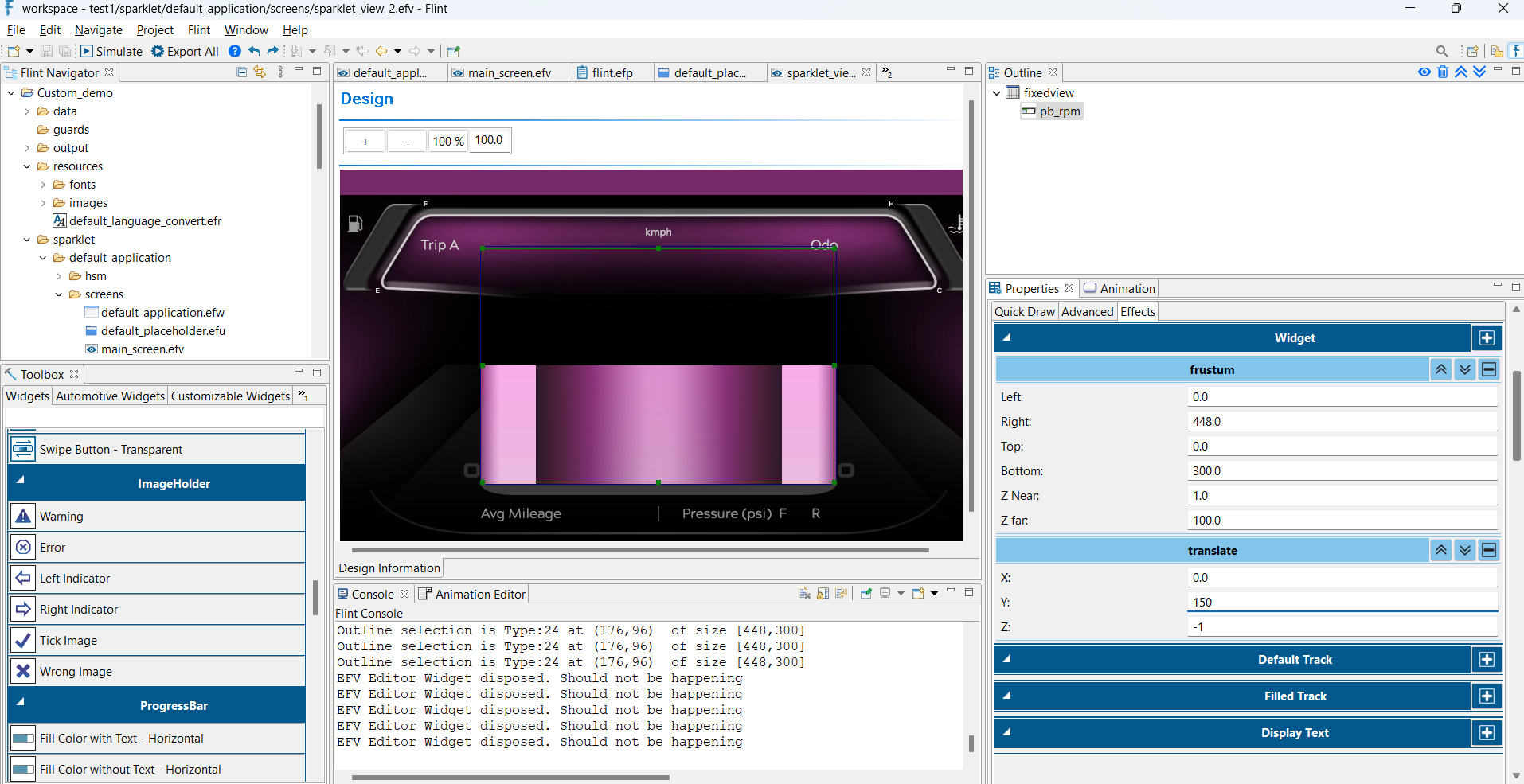
Task: Toggle the eye visibility icon in Outline
Action: tap(1424, 72)
